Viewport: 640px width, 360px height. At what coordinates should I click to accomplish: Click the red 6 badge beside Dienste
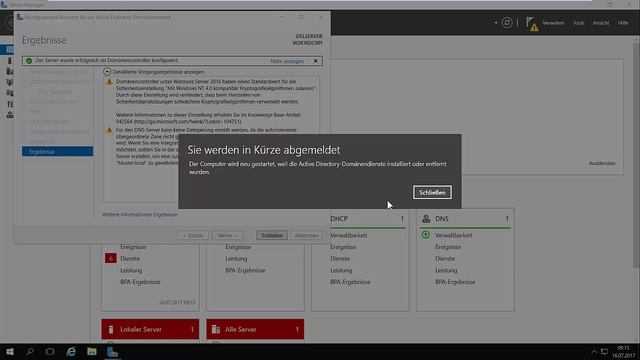click(111, 258)
